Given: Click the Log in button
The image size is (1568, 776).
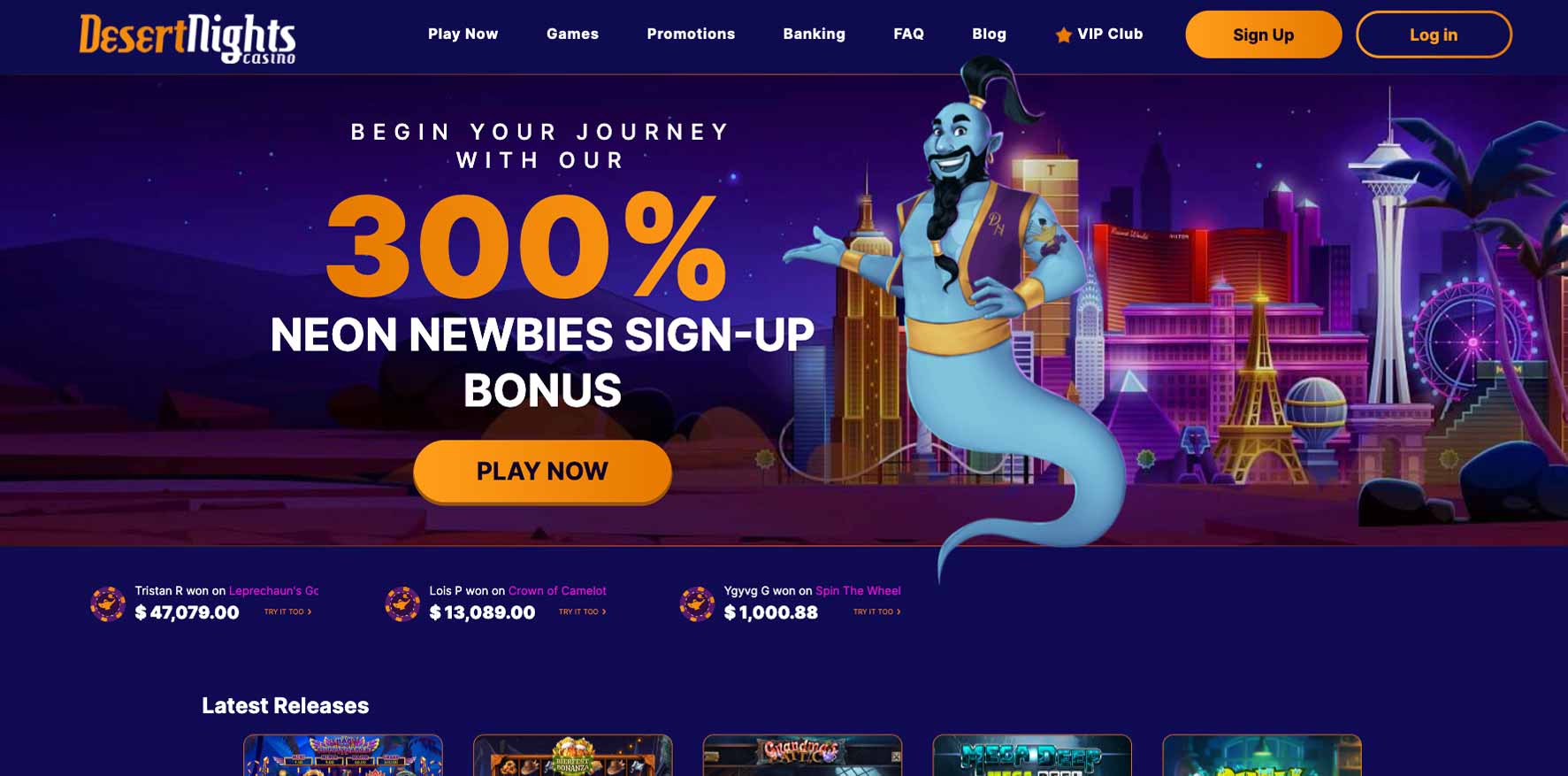Looking at the screenshot, I should 1434,35.
